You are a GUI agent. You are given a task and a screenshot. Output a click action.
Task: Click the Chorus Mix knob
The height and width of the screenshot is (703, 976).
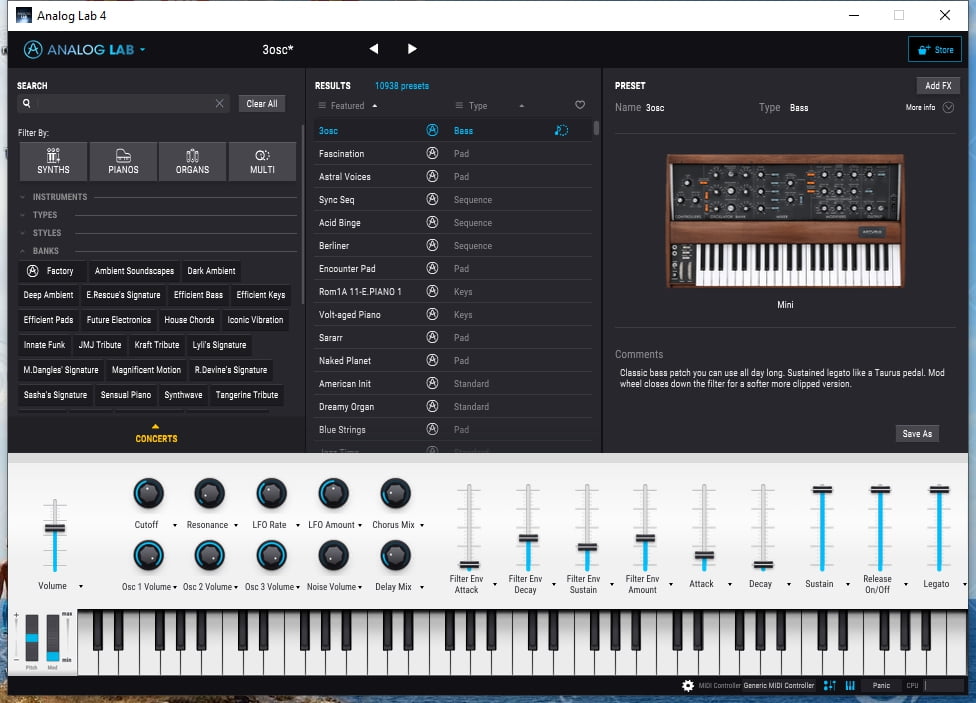(x=395, y=494)
